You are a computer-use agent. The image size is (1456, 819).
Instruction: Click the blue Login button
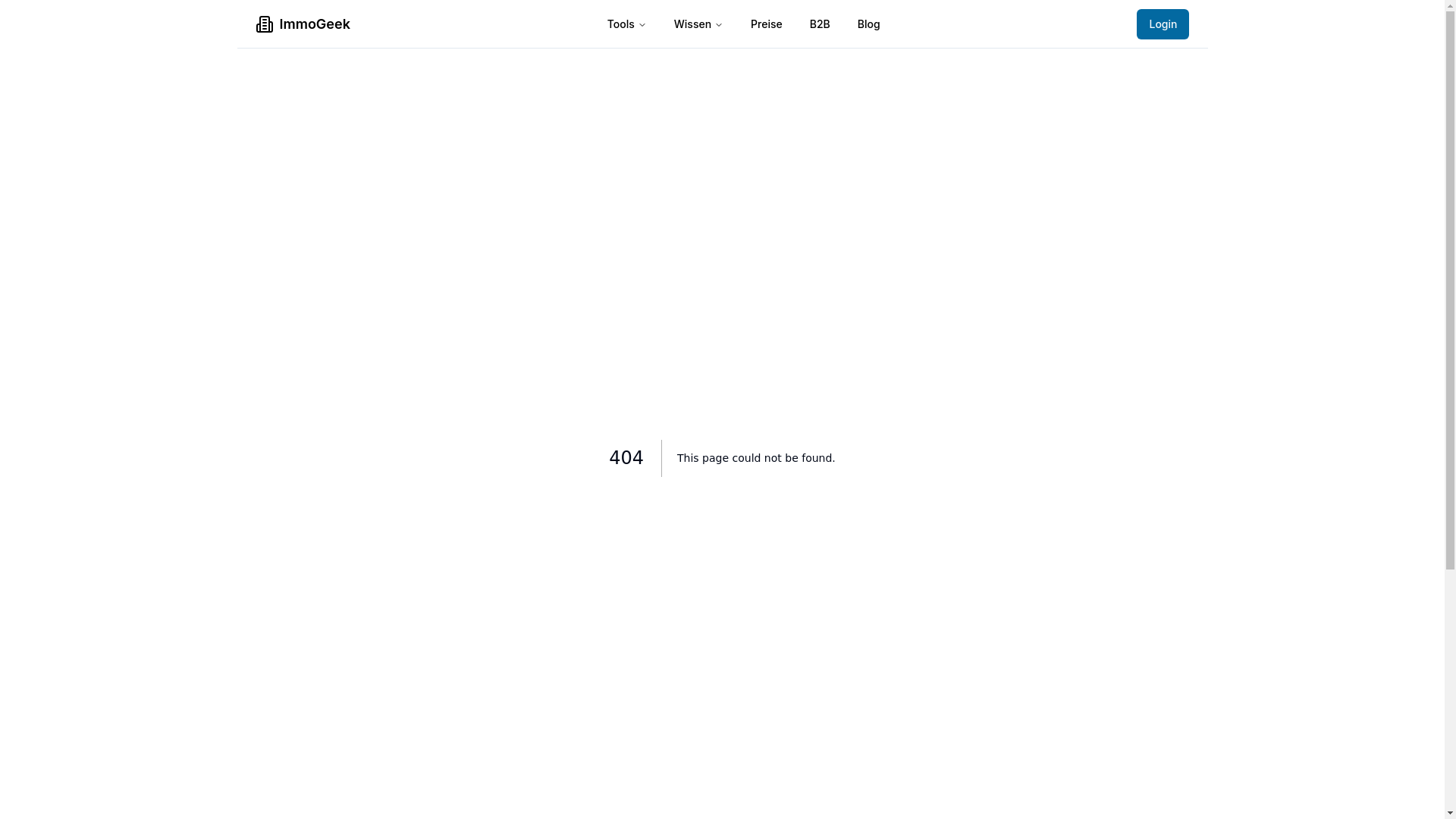tap(1163, 24)
